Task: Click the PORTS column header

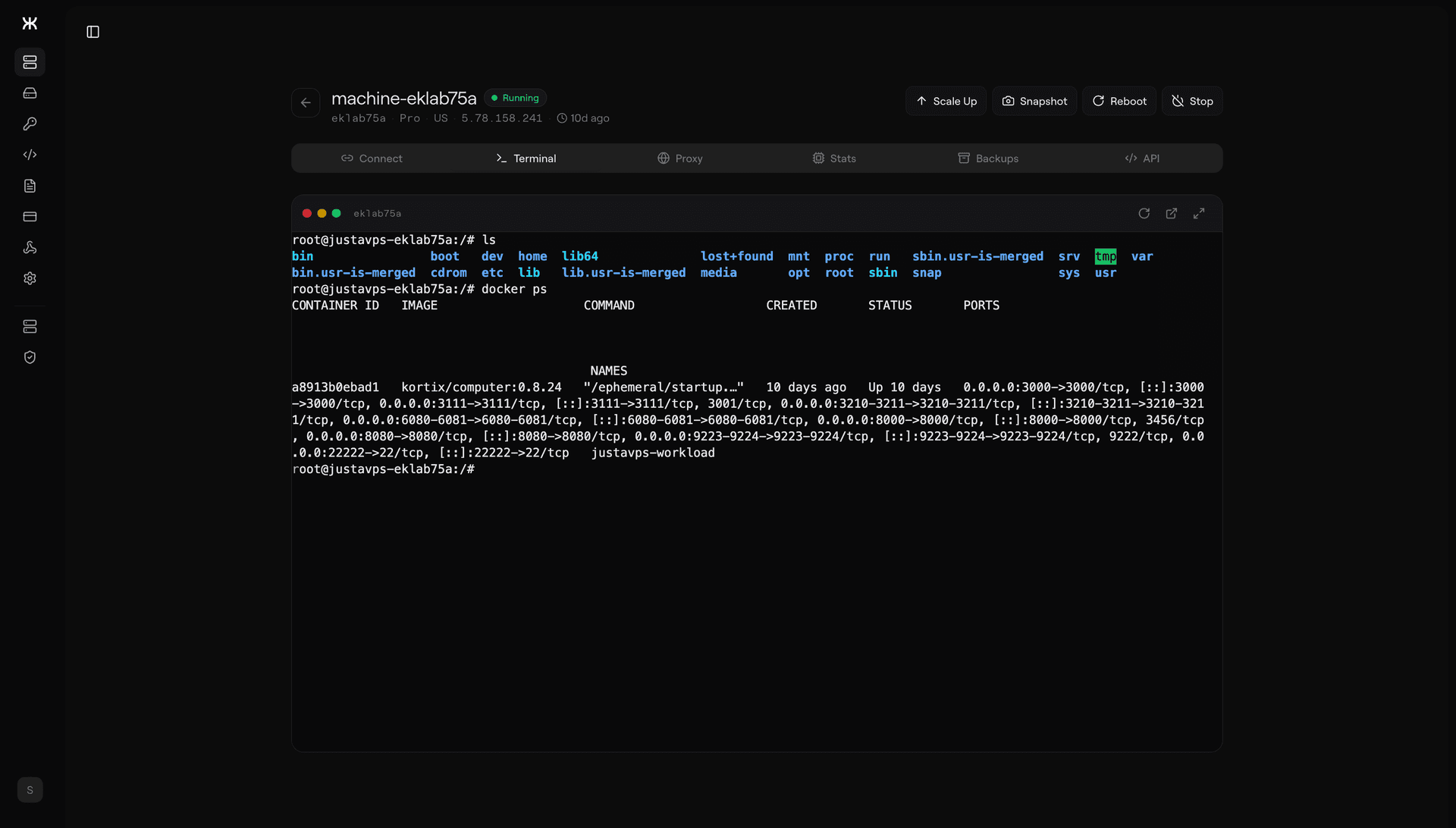Action: (x=981, y=306)
